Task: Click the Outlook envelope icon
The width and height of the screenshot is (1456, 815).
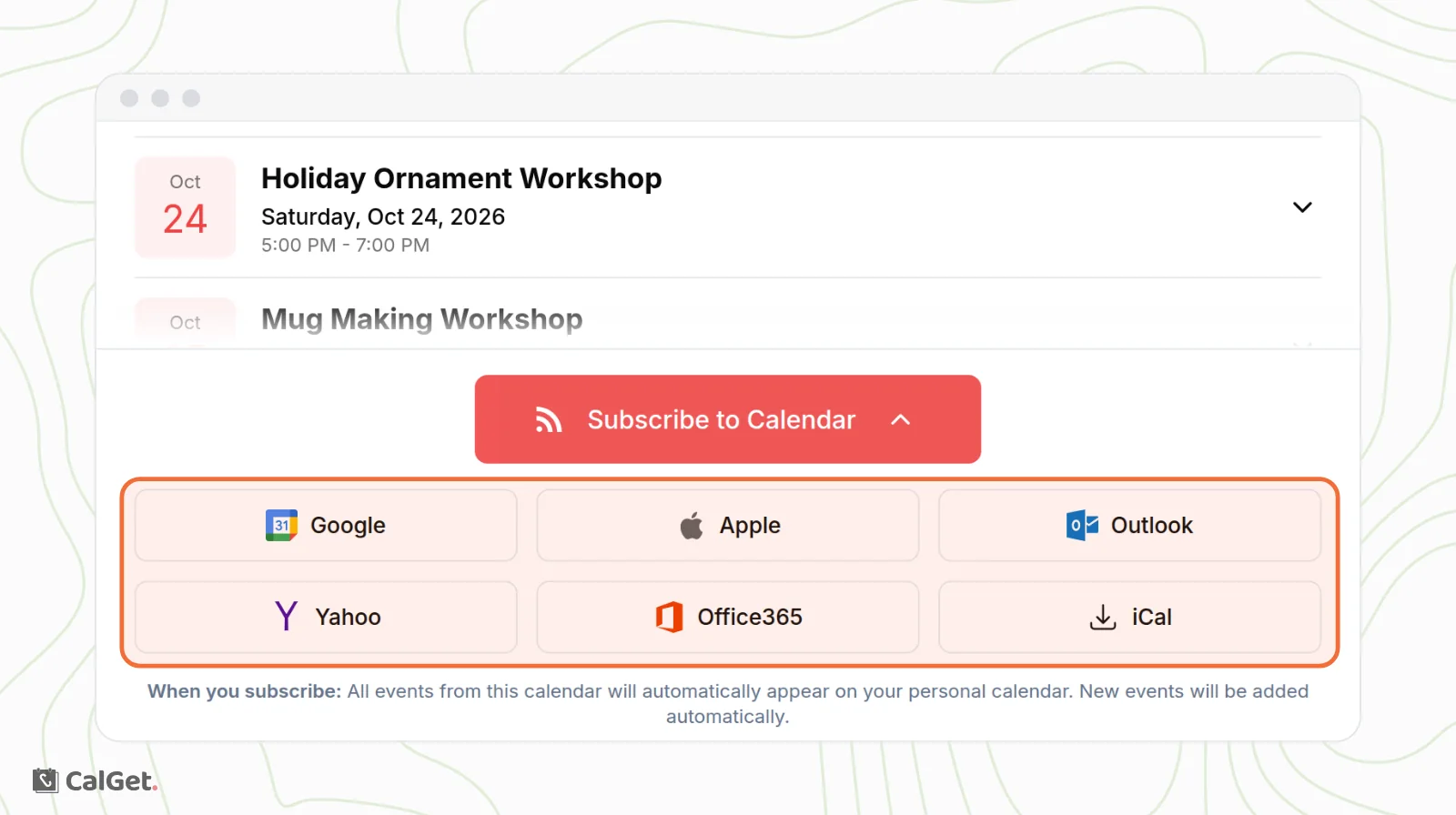Action: click(1082, 526)
